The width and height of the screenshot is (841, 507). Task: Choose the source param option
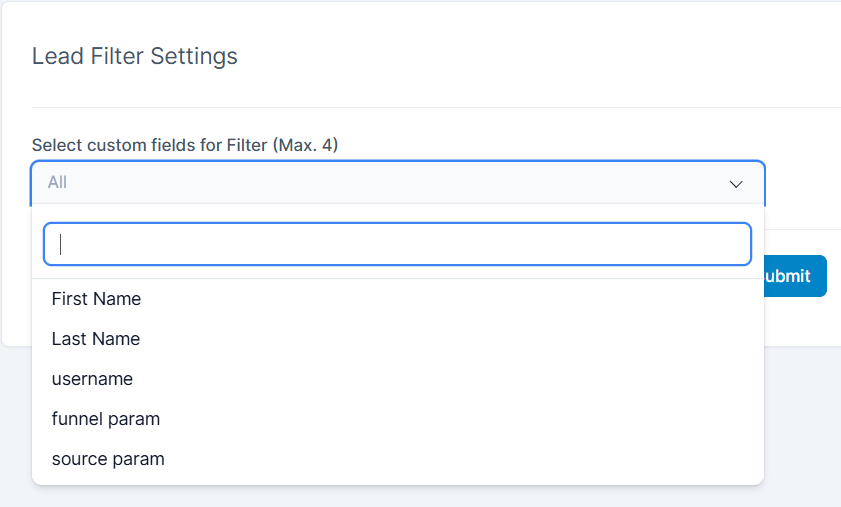tap(108, 459)
